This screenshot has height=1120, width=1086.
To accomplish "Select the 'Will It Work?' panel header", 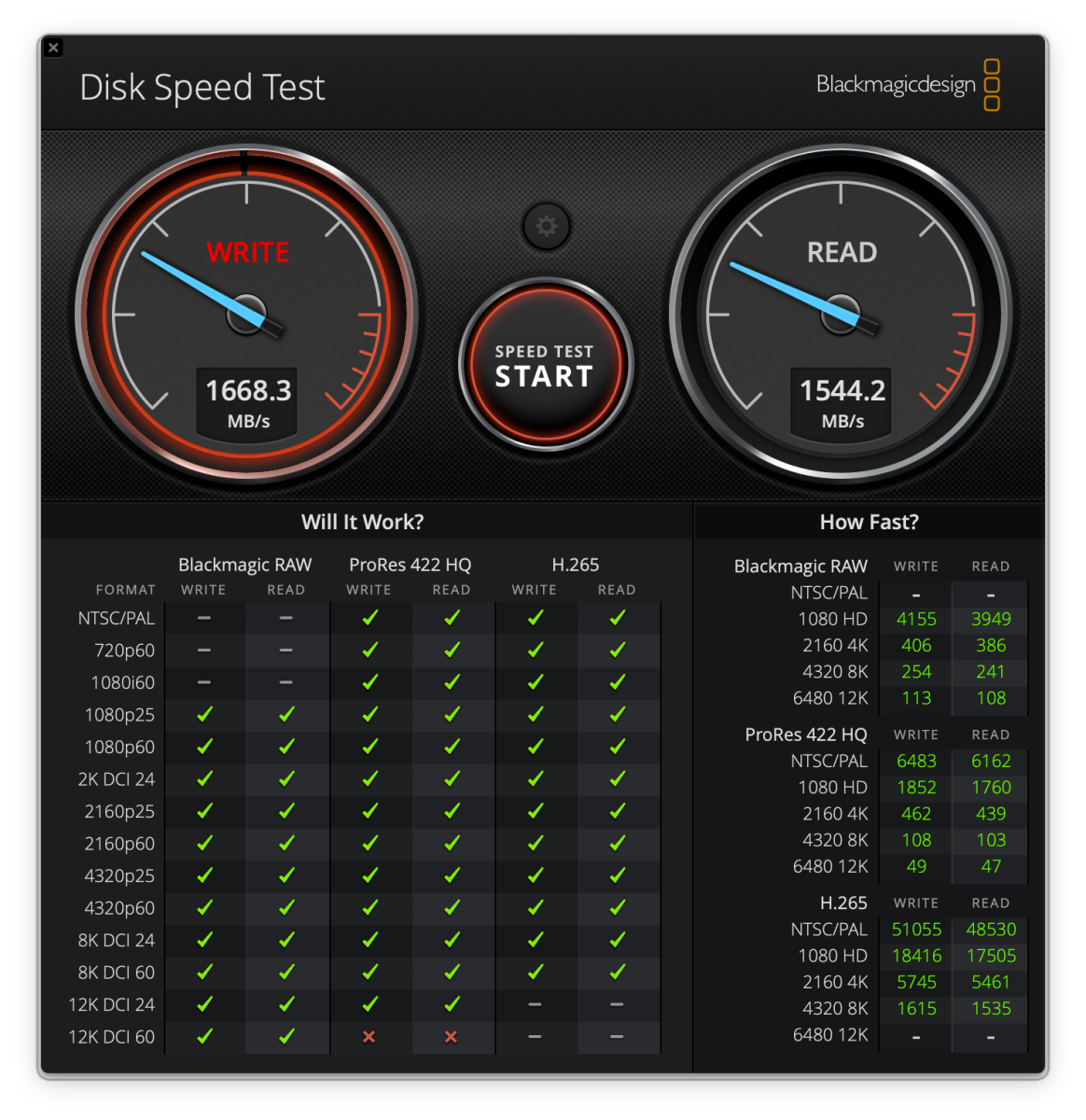I will pos(362,523).
